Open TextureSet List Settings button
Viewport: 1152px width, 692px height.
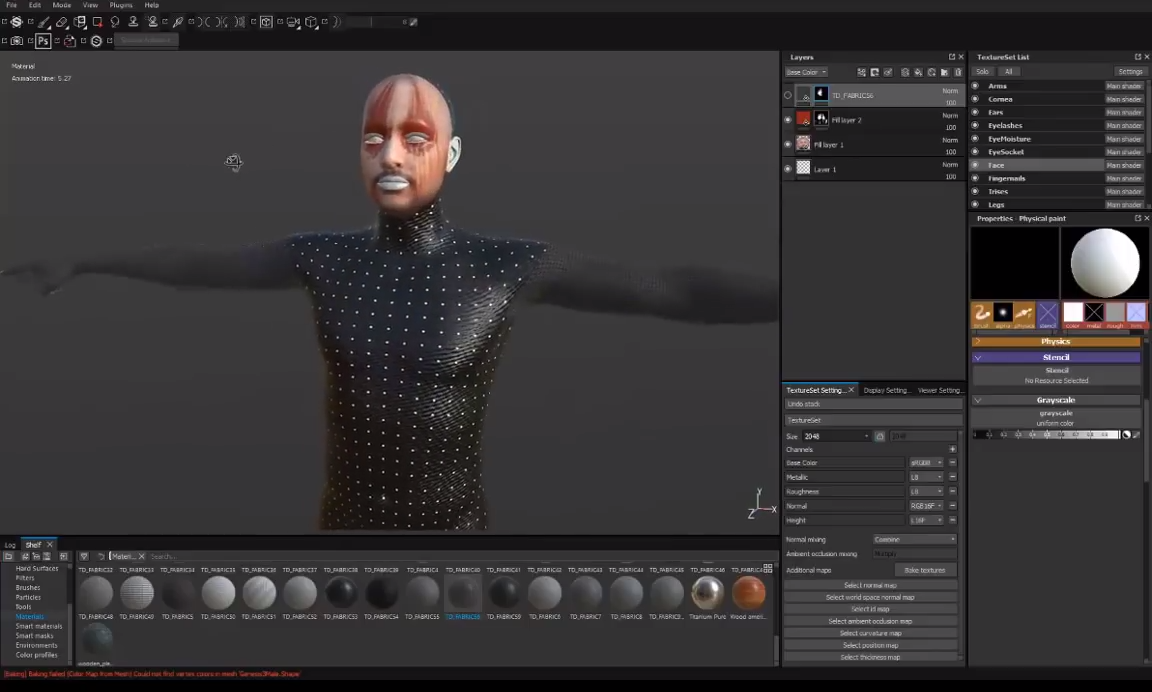1130,72
